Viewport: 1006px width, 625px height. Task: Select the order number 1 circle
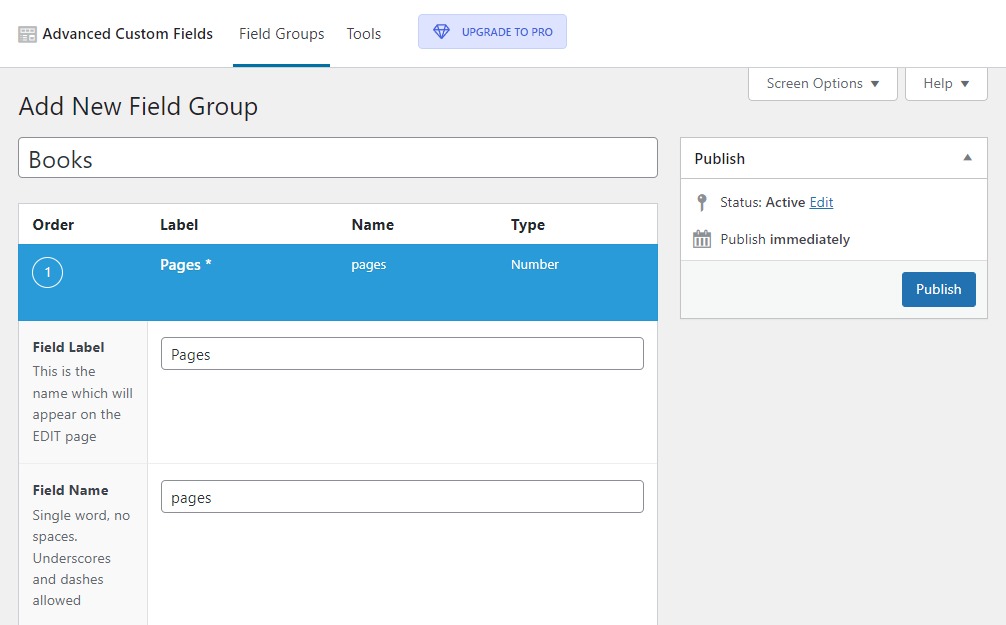pos(47,272)
